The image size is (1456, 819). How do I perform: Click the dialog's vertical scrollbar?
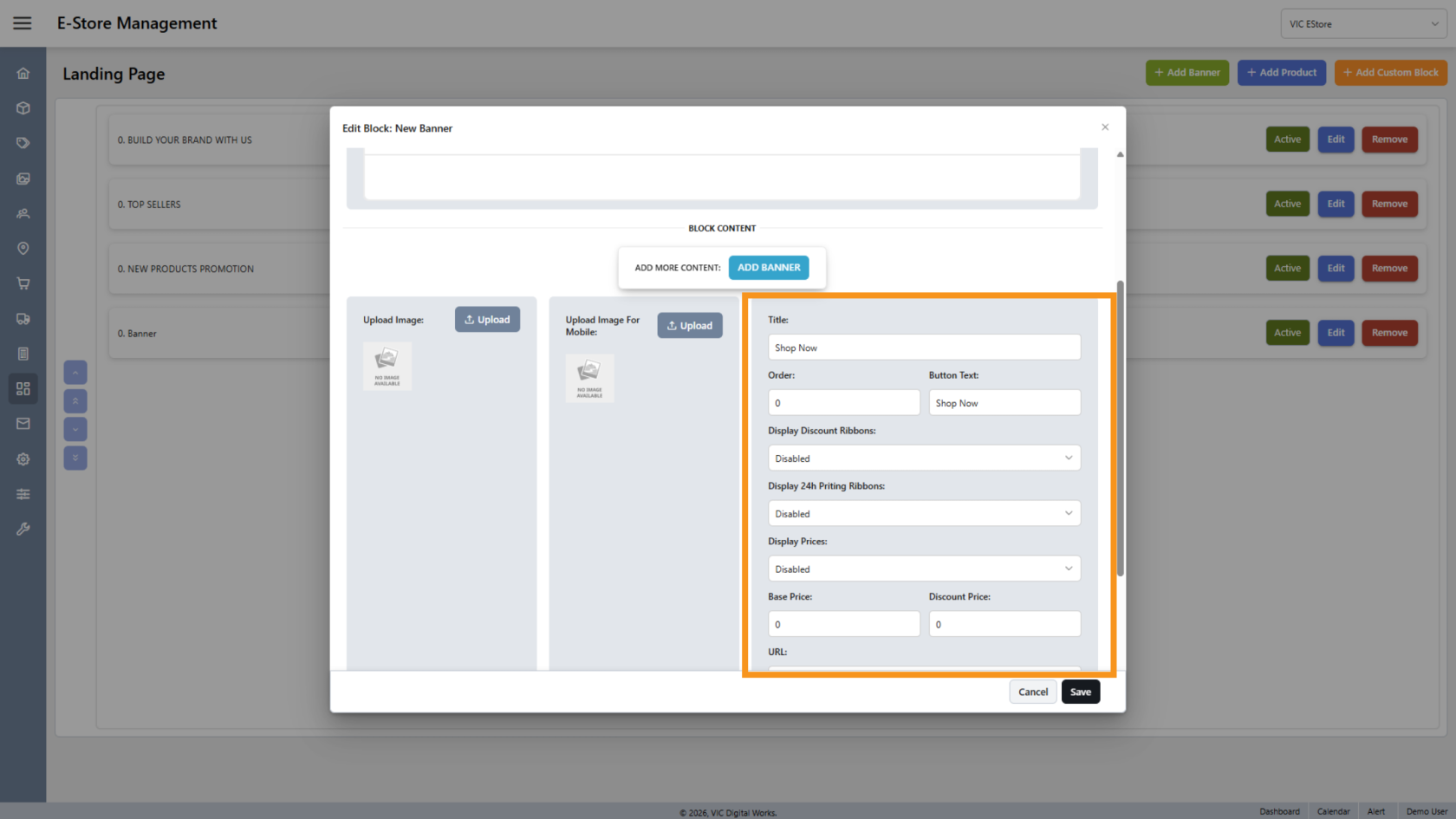[1120, 429]
